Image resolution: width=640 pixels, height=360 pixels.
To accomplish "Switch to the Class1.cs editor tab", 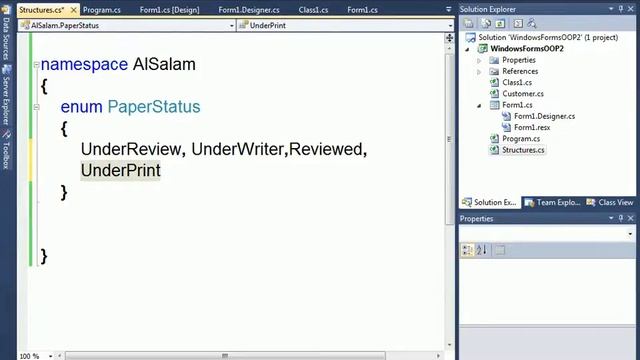I will point(313,10).
